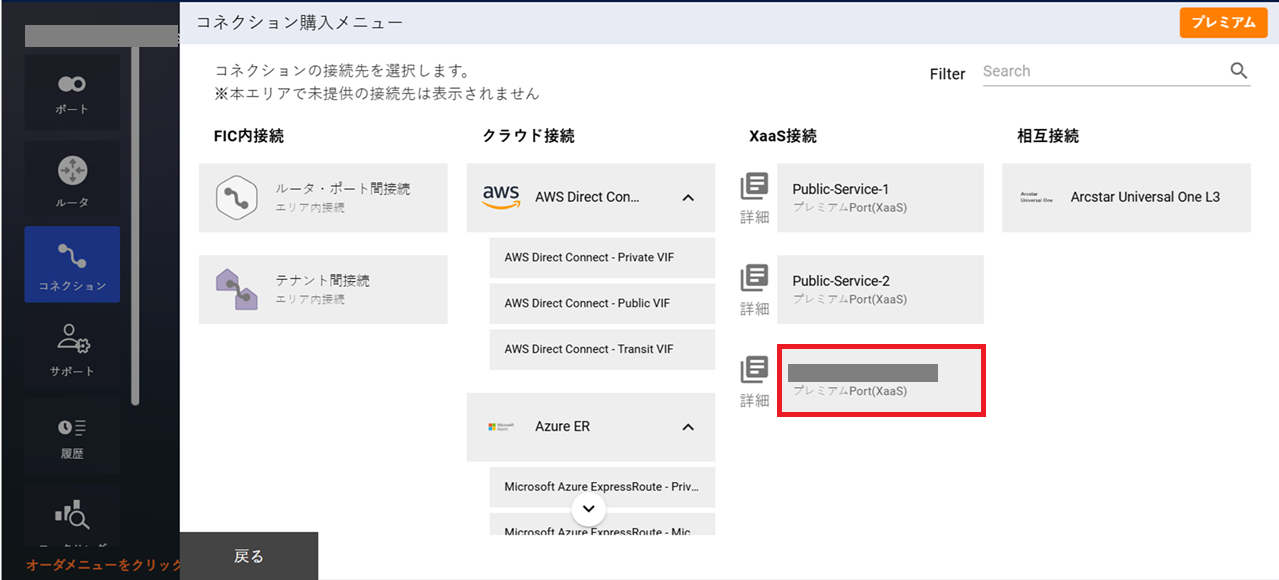Choose ルータ・ポート間接続 connection card
This screenshot has width=1279, height=580.
[323, 198]
